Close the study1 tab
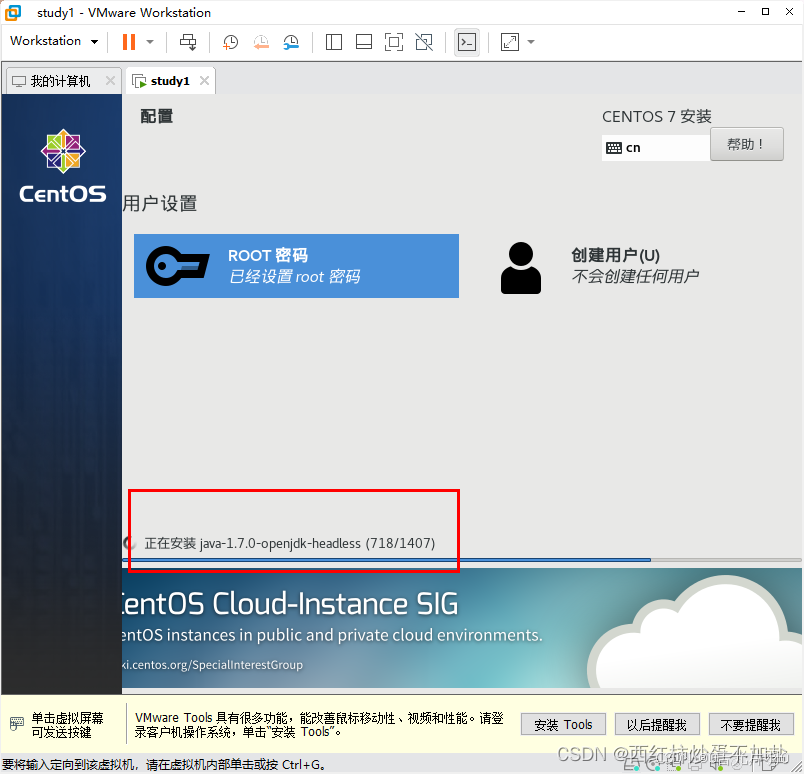804x774 pixels. click(204, 81)
